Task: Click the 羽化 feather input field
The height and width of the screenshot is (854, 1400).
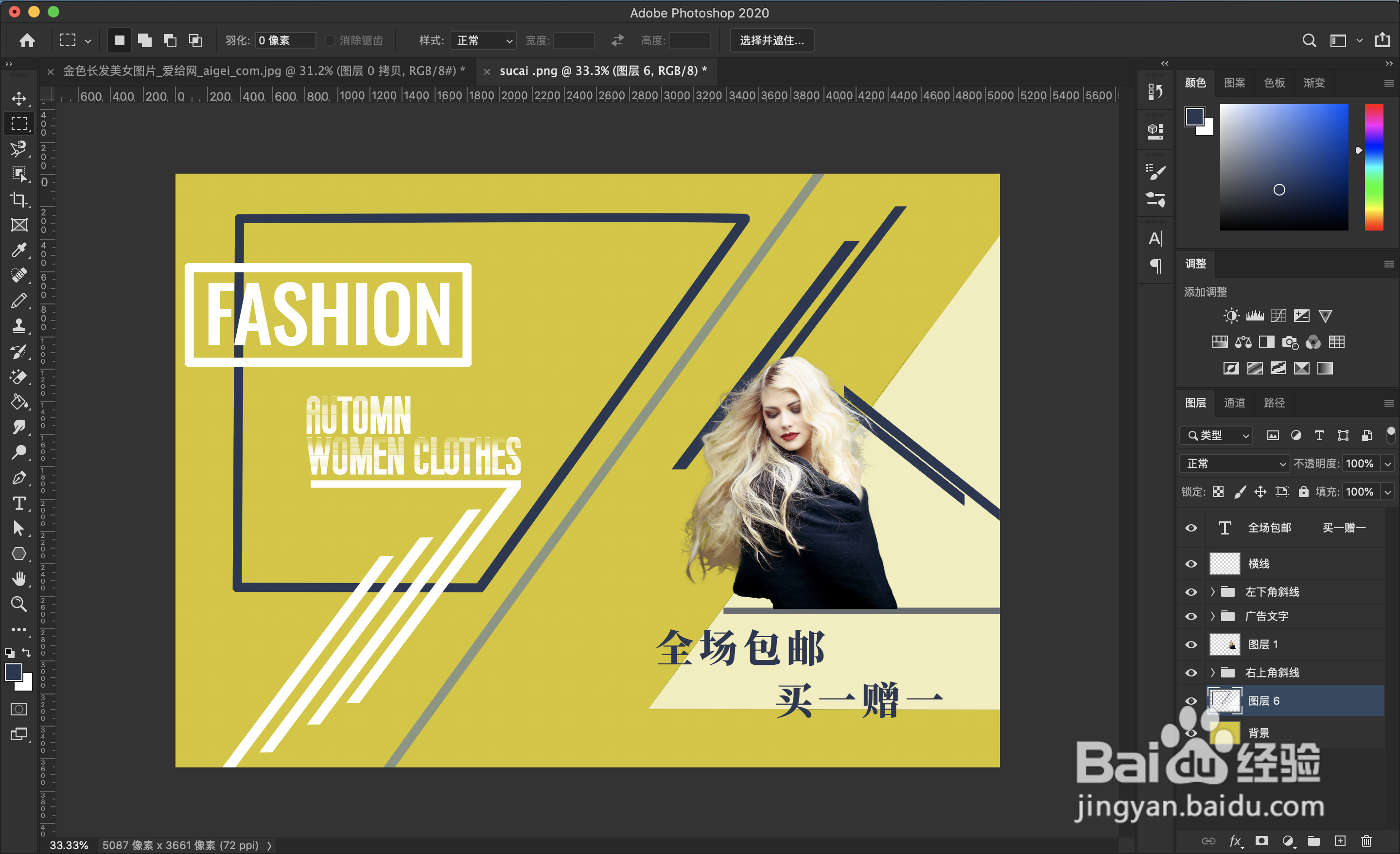Action: click(285, 40)
